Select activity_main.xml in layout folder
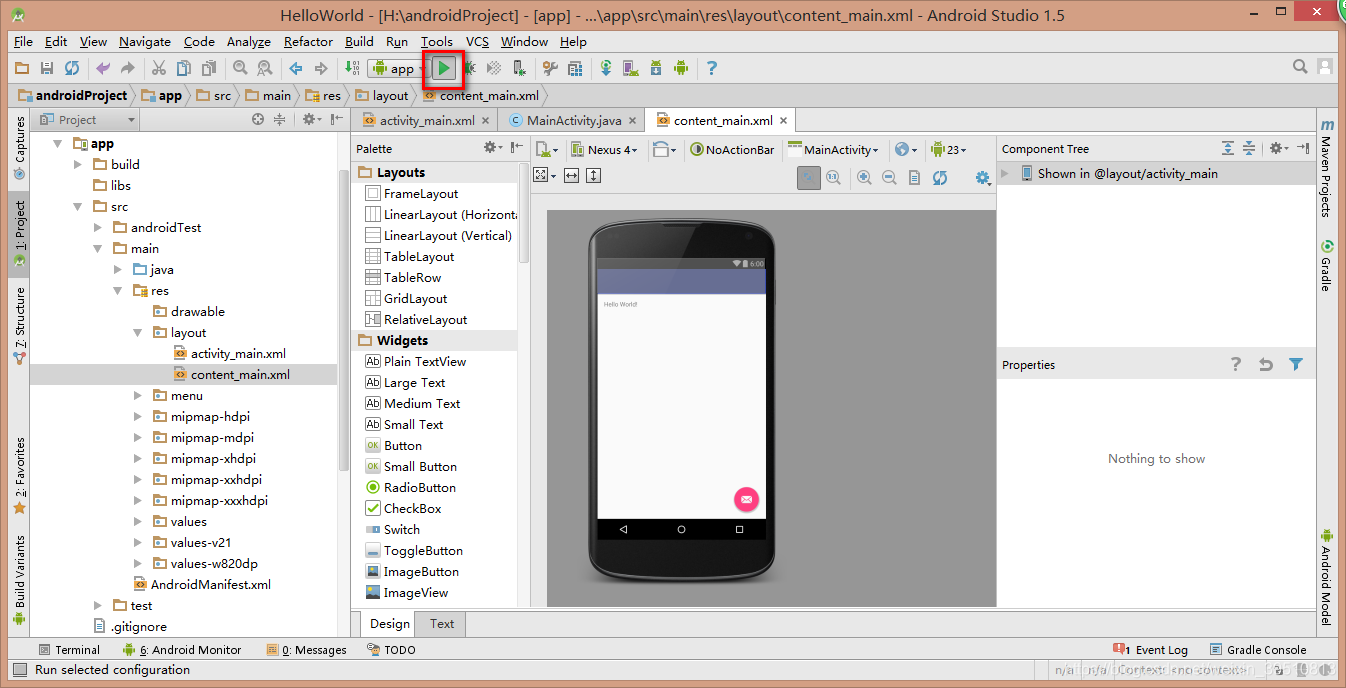The height and width of the screenshot is (688, 1346). pos(229,354)
